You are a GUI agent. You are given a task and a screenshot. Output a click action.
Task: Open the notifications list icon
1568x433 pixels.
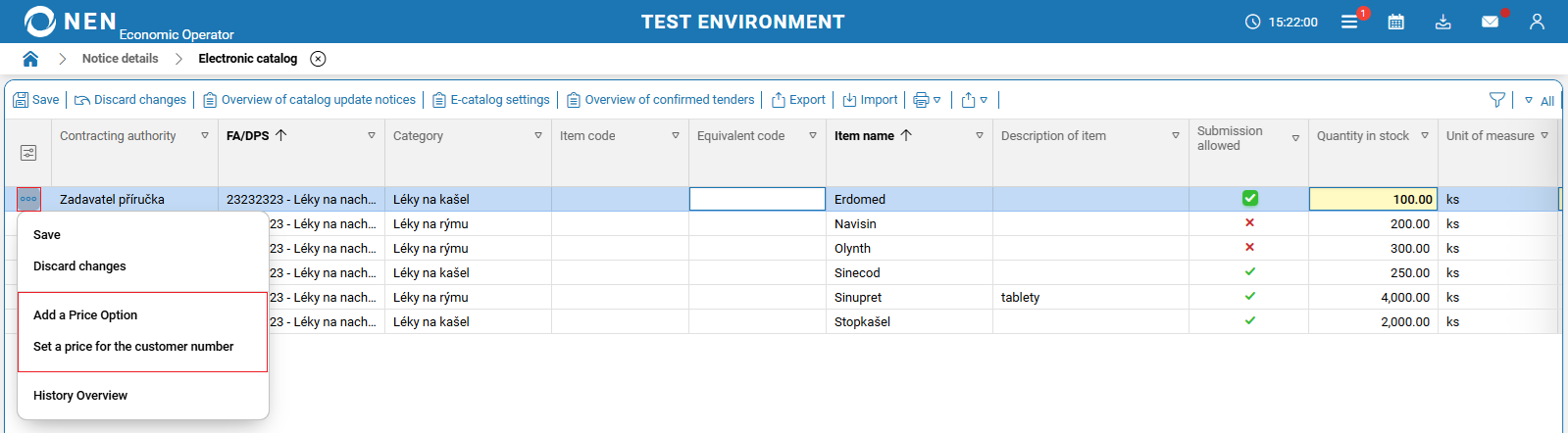tap(1349, 22)
